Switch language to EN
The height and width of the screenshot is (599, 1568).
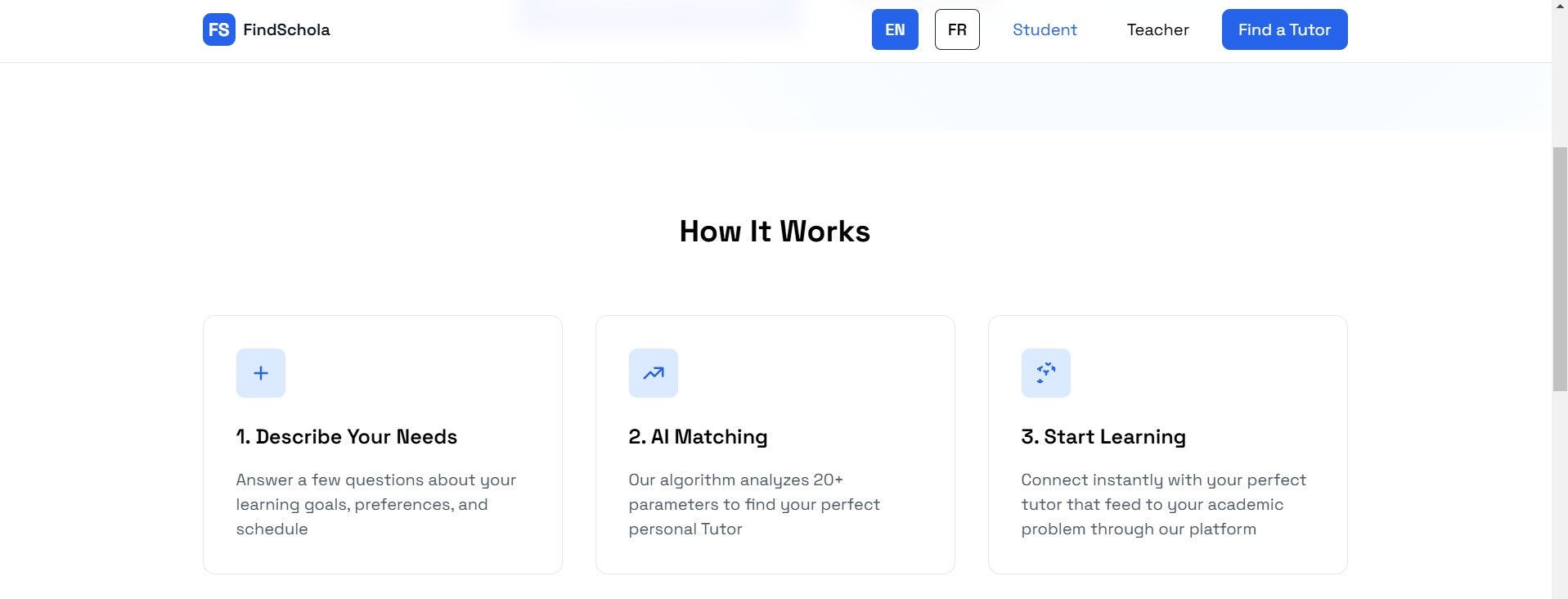(x=895, y=29)
